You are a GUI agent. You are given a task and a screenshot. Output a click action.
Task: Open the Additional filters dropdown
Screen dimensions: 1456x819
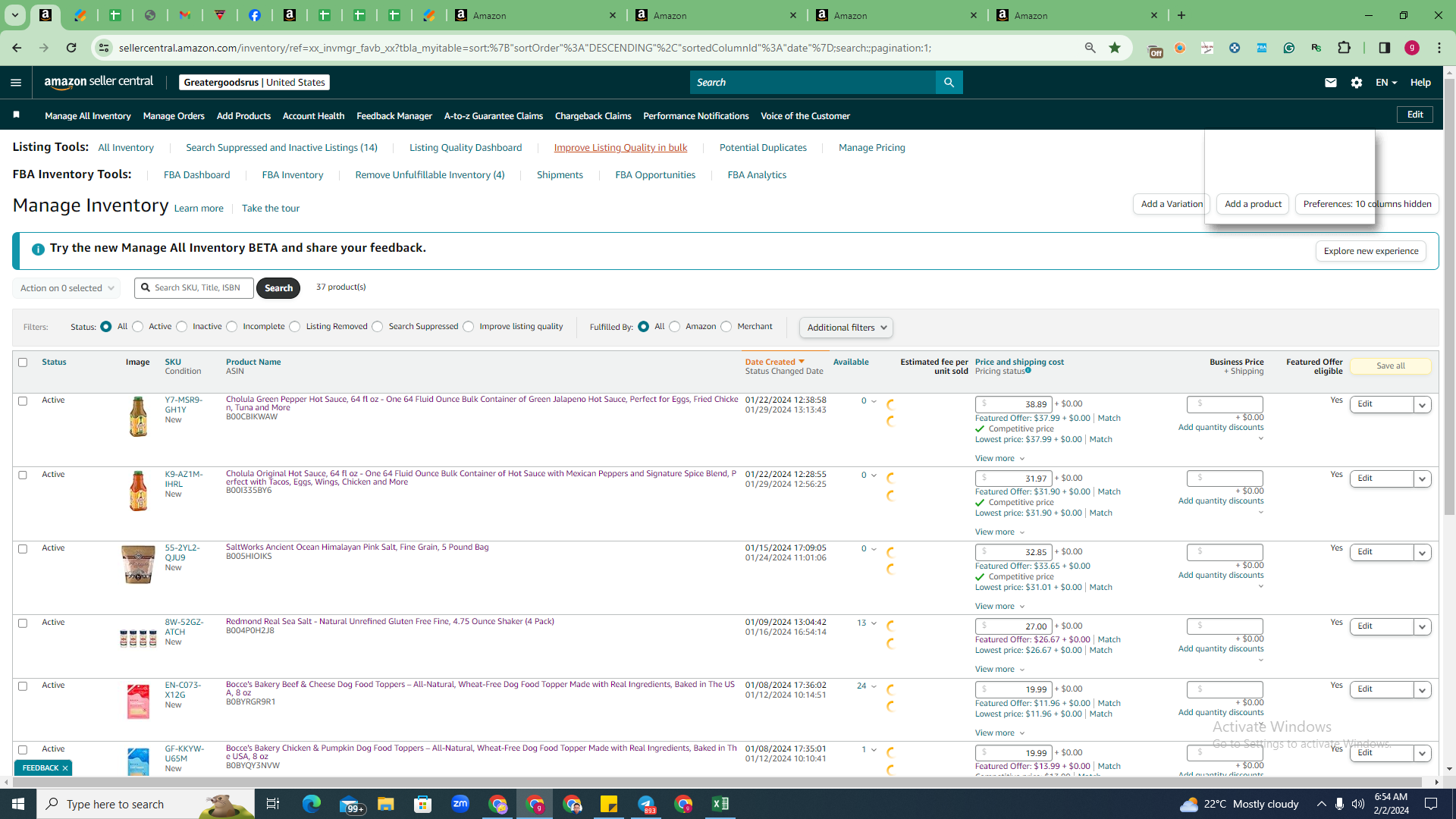click(x=846, y=328)
